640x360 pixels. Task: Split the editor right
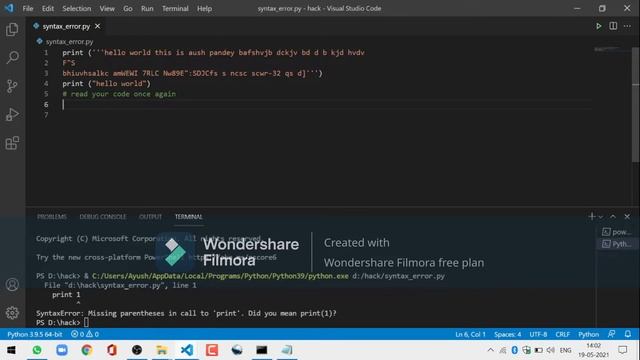tap(613, 26)
